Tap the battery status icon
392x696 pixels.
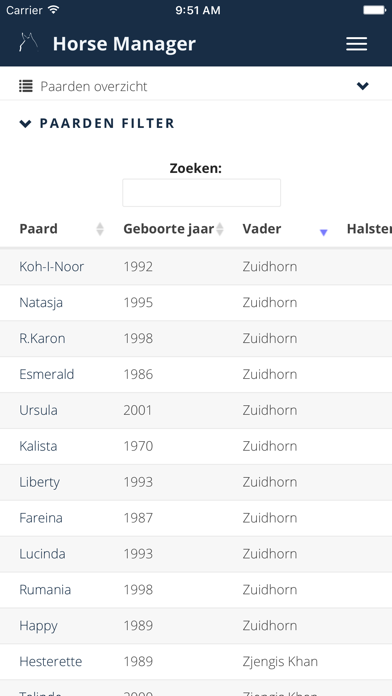[x=374, y=10]
